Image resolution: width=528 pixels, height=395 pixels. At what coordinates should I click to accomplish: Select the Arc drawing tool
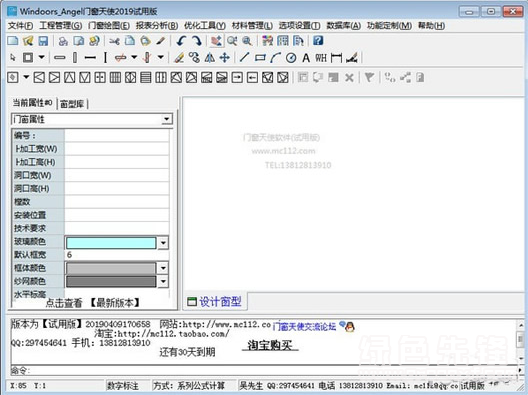275,58
